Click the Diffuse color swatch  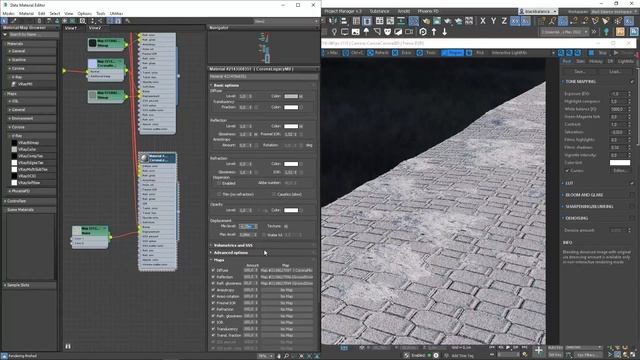pyautogui.click(x=291, y=96)
